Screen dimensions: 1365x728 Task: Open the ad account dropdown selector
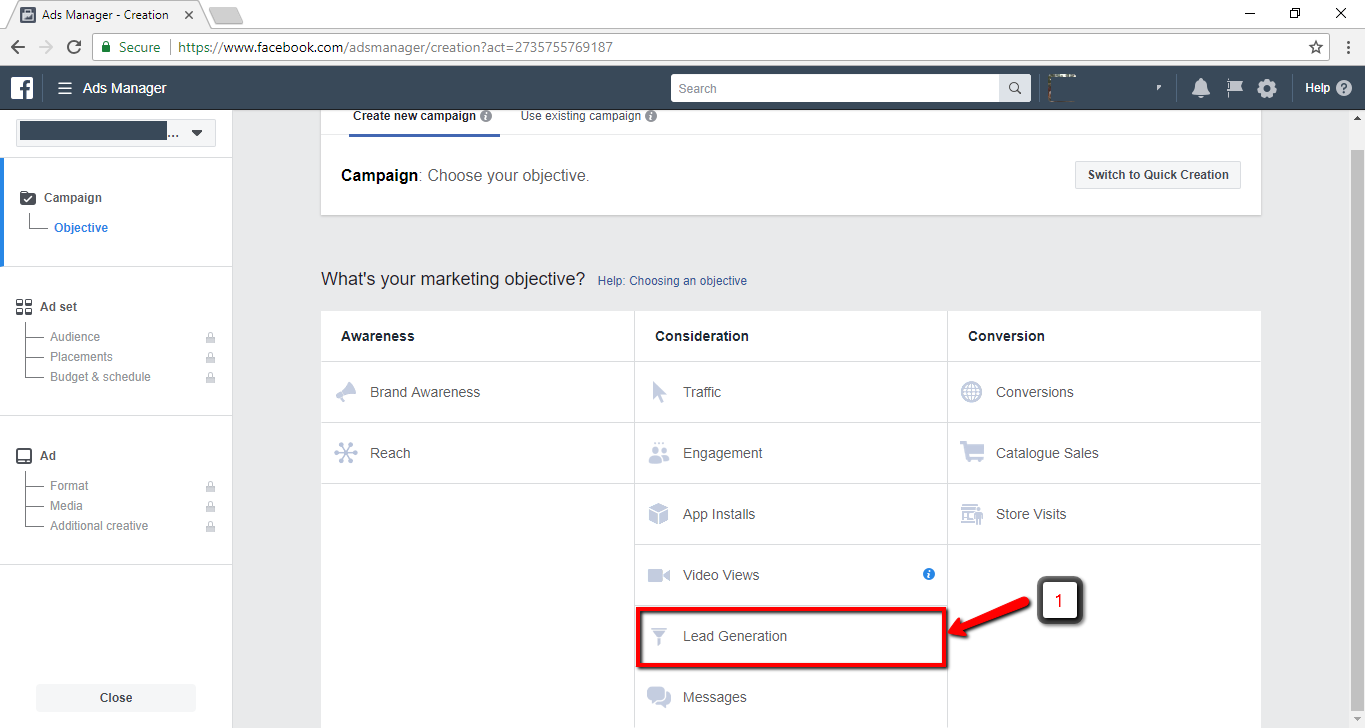tap(116, 132)
